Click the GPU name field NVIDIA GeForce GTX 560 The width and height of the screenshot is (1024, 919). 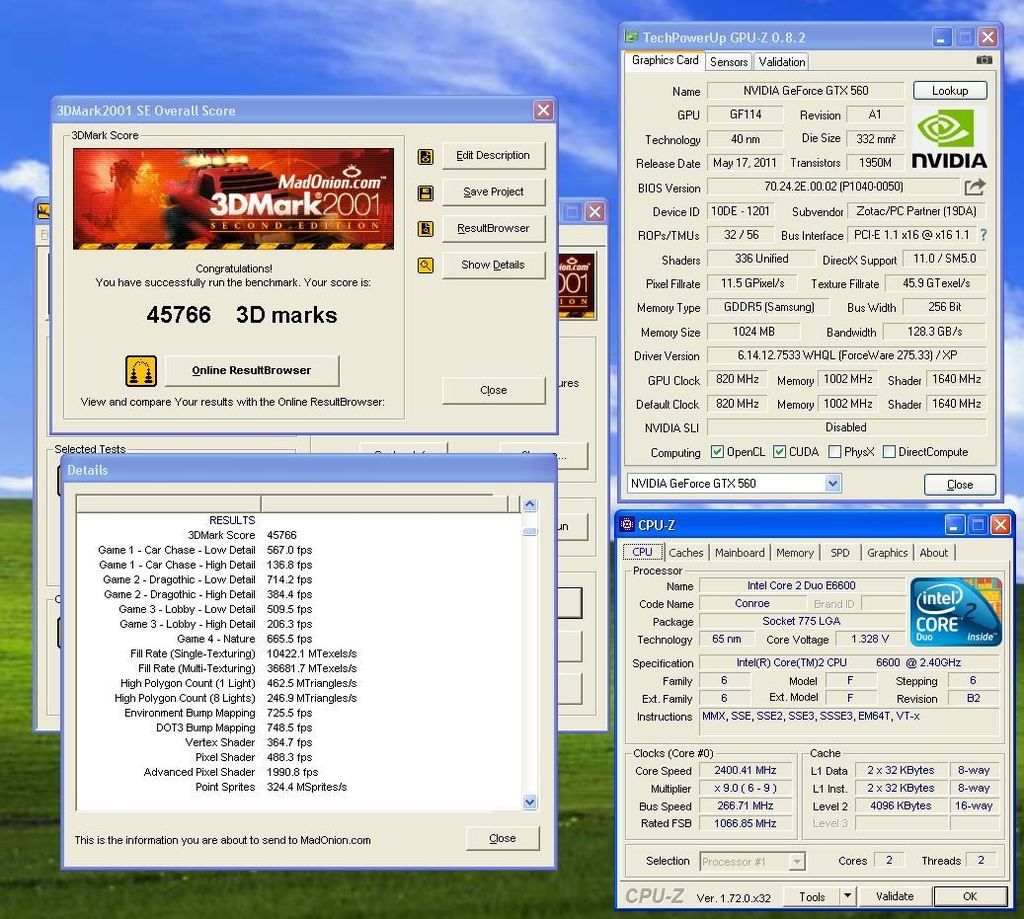coord(805,91)
